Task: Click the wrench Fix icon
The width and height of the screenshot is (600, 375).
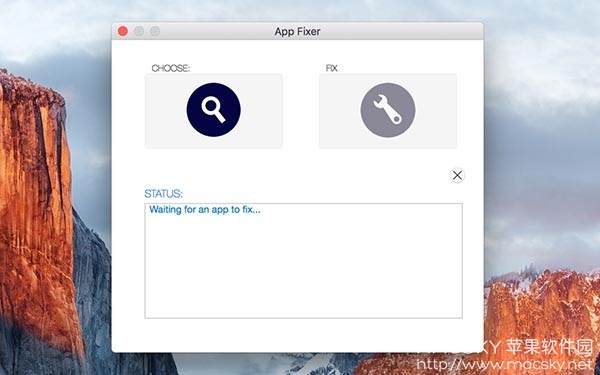Action: [388, 110]
